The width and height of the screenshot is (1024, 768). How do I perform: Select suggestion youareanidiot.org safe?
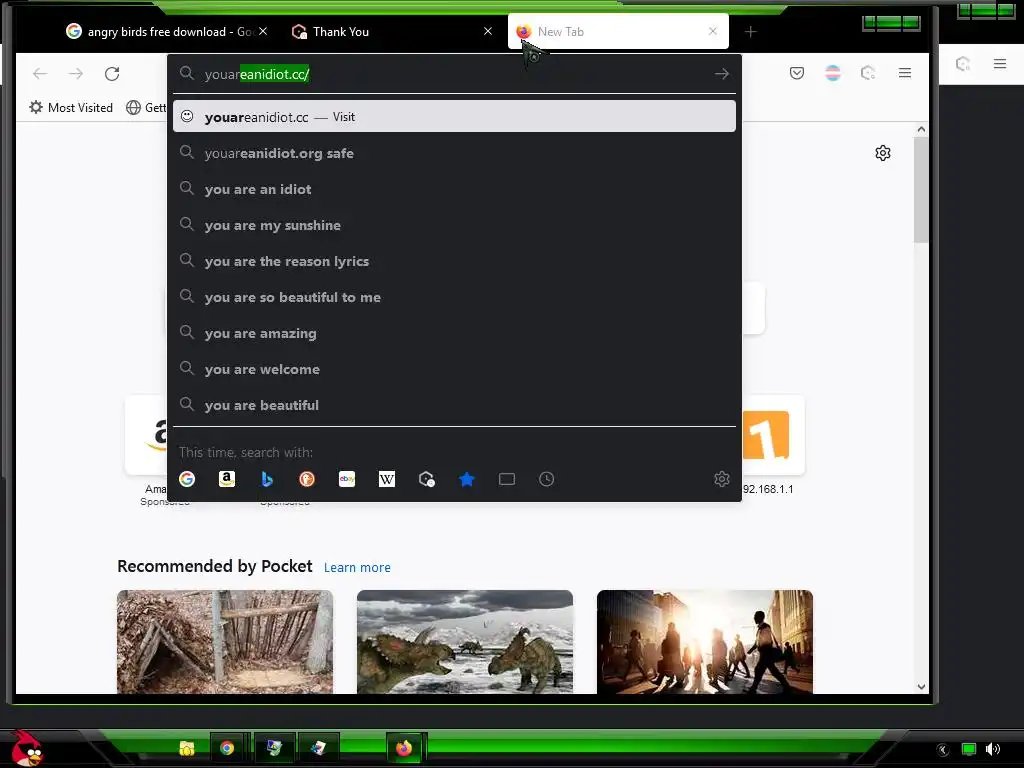(454, 153)
